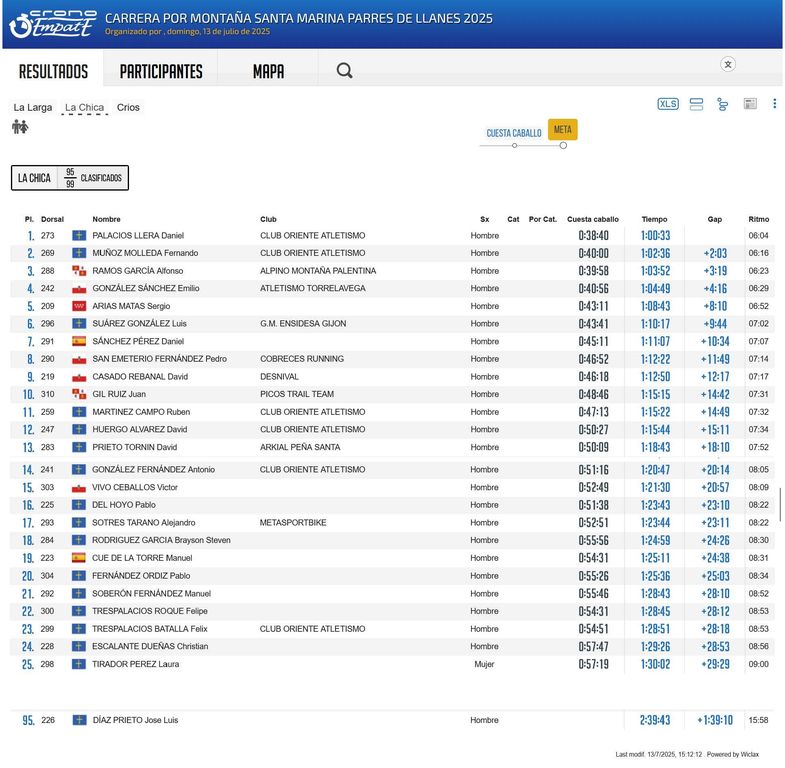
Task: Export results with the XLS icon
Action: (668, 104)
